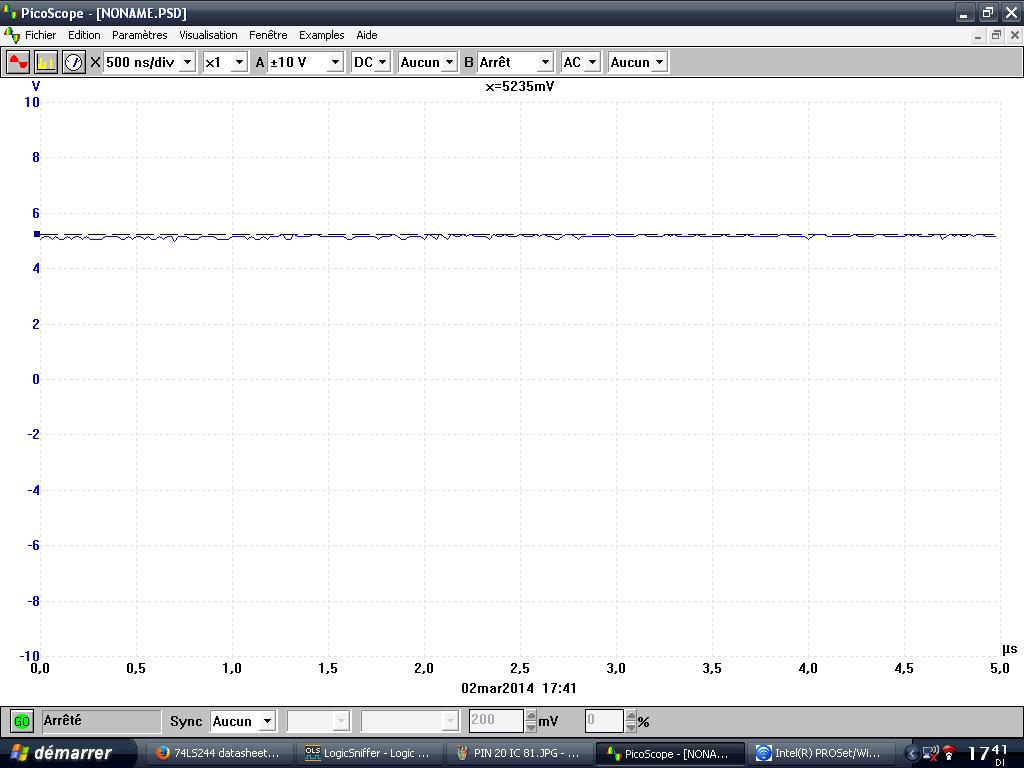Open the Visualisation menu
This screenshot has height=768, width=1024.
point(208,35)
